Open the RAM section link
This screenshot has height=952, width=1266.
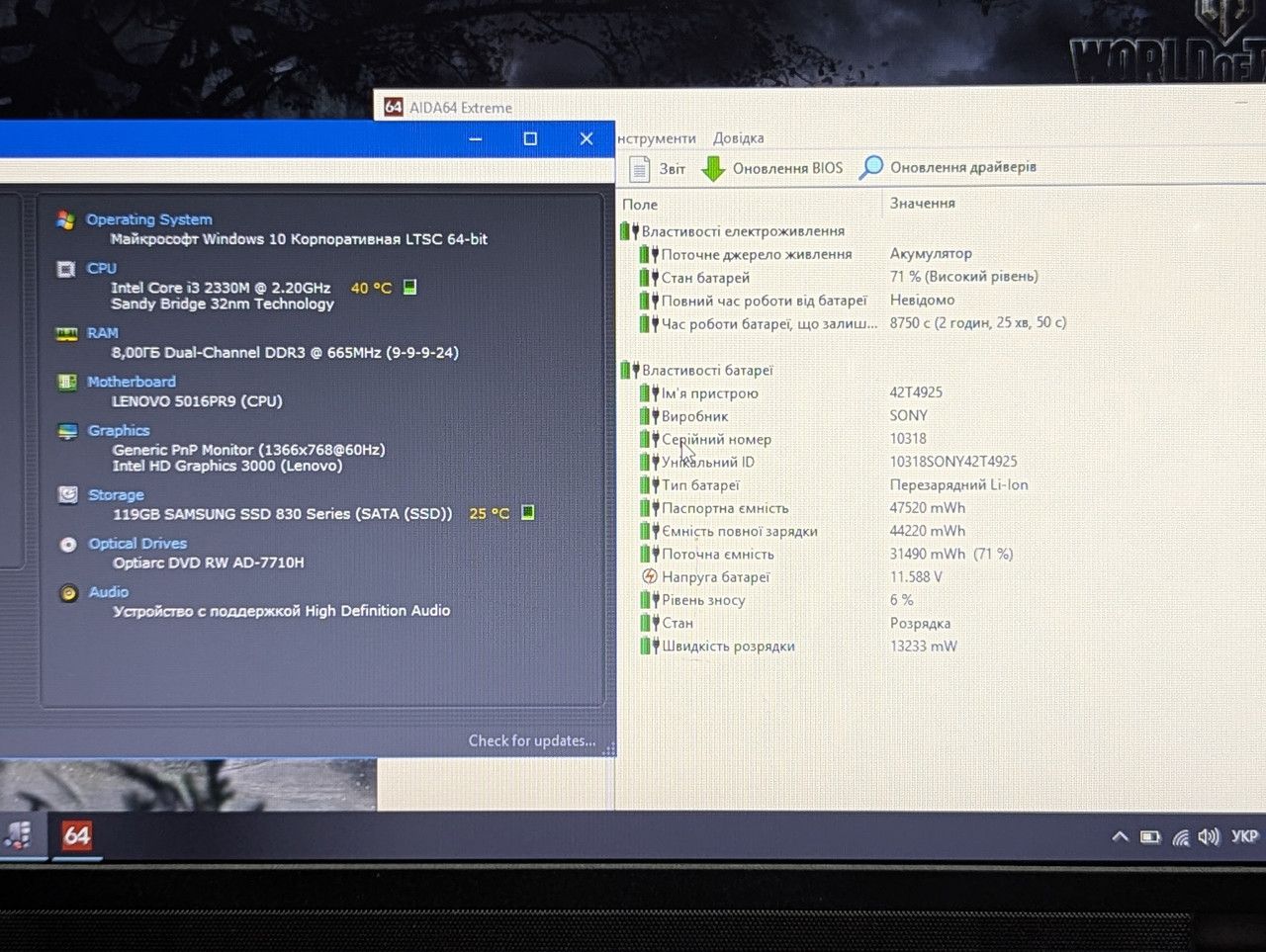click(102, 333)
